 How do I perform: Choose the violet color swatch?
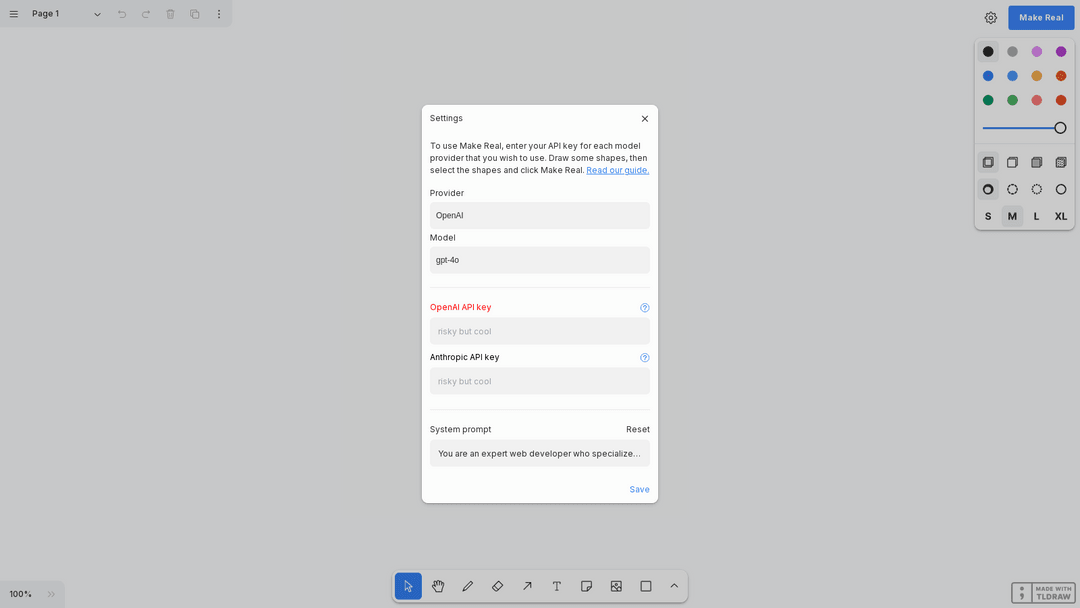1061,52
